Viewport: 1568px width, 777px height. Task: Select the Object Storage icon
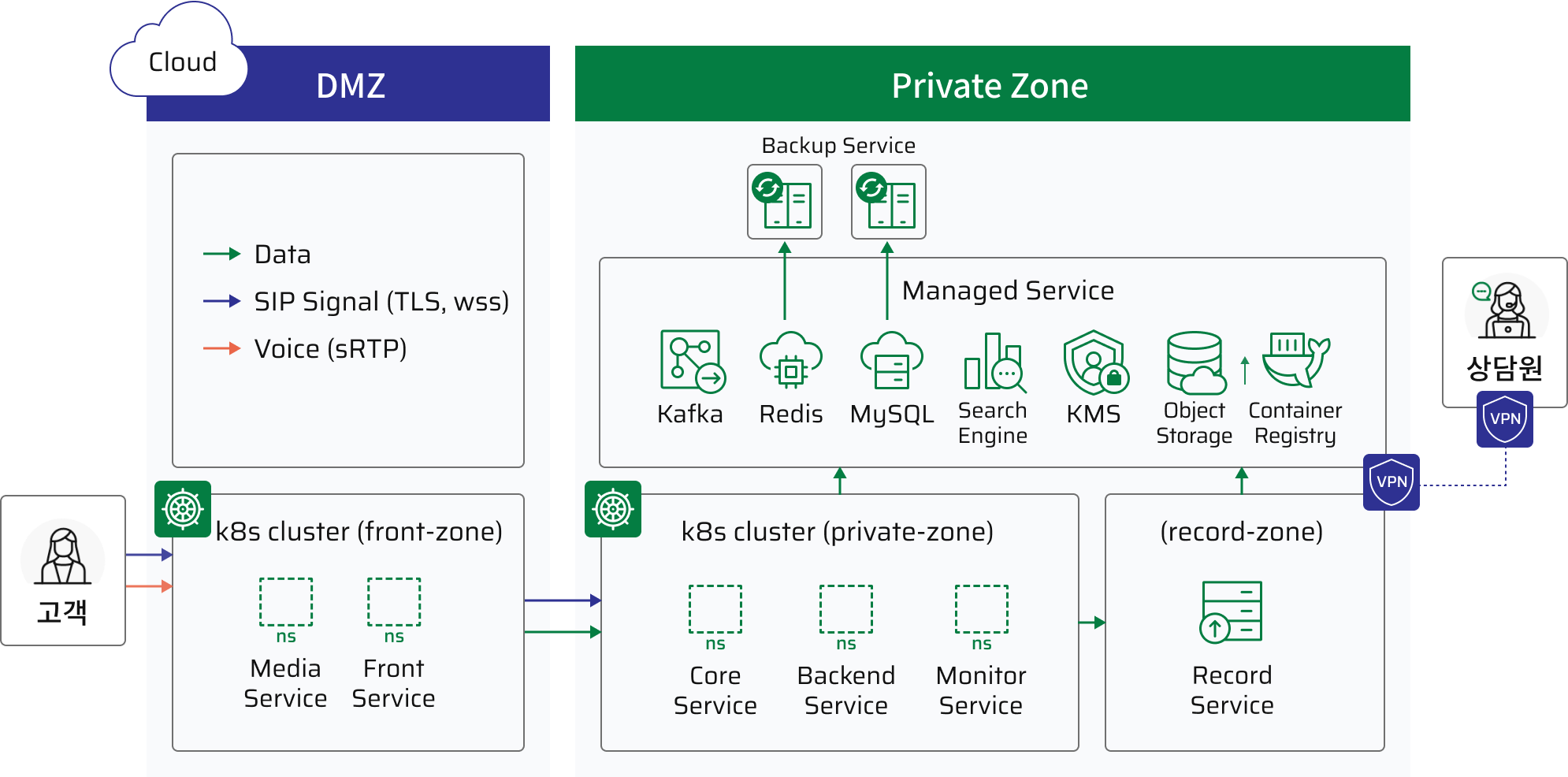click(1195, 362)
